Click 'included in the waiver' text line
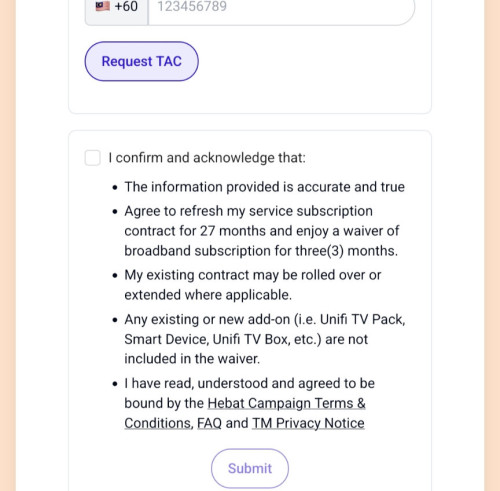This screenshot has width=500, height=491. 192,359
